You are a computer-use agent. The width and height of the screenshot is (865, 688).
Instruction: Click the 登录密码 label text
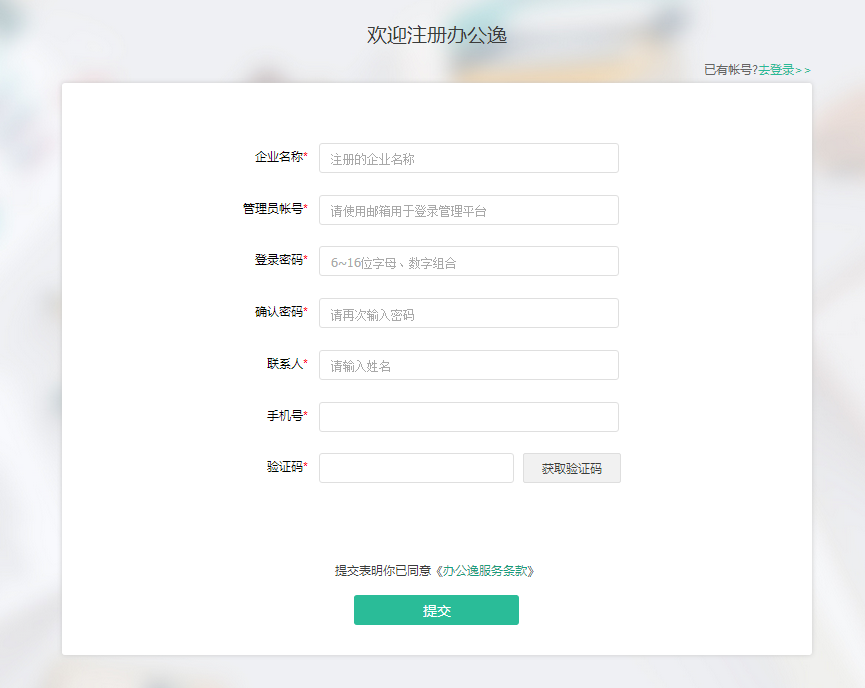click(x=279, y=260)
